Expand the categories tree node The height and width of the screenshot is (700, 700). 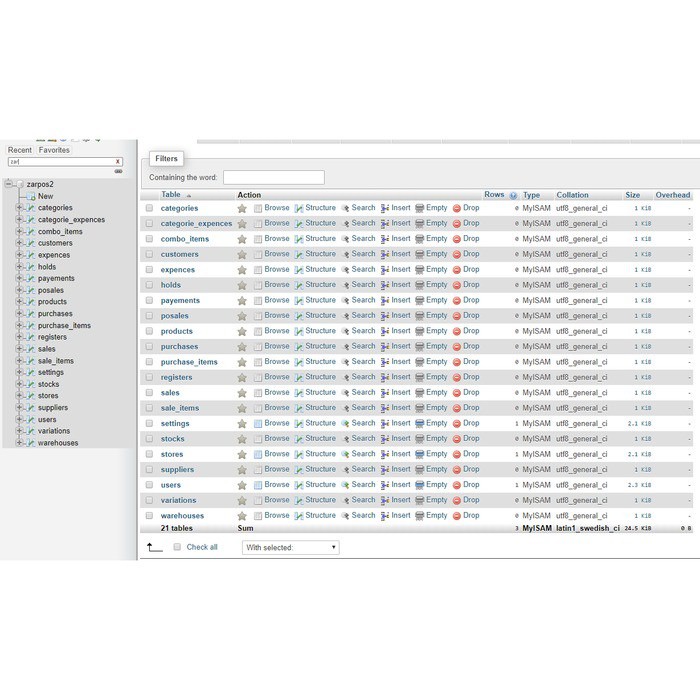pos(19,208)
